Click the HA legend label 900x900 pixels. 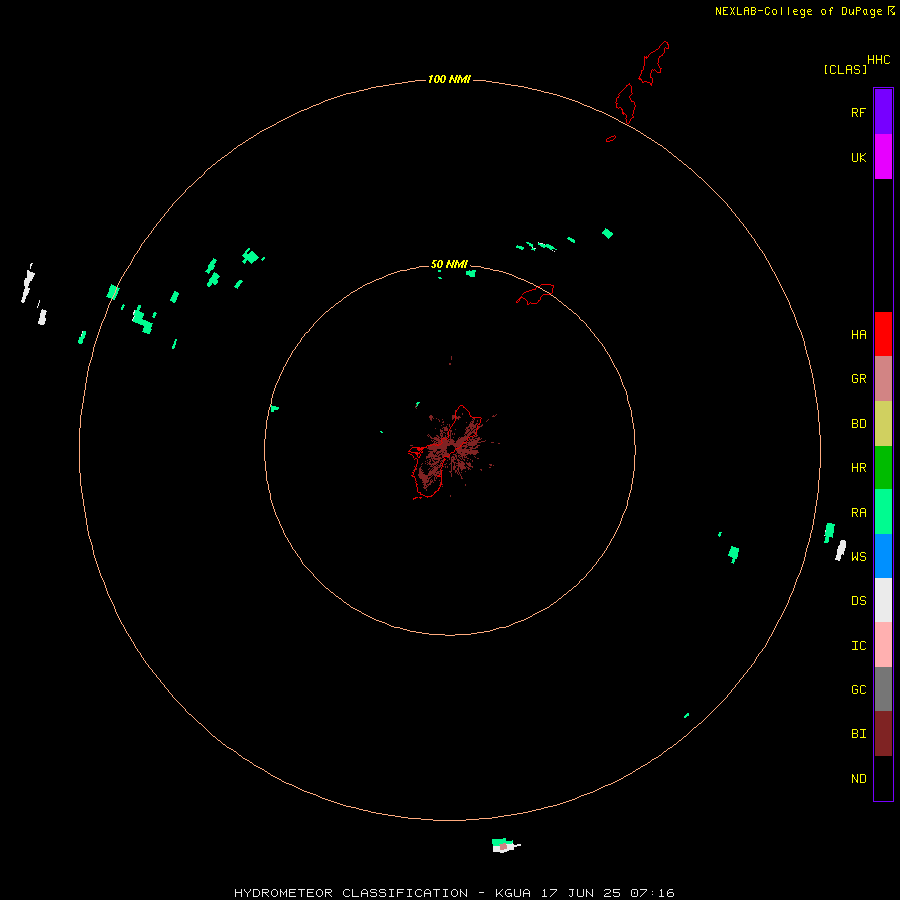[858, 334]
